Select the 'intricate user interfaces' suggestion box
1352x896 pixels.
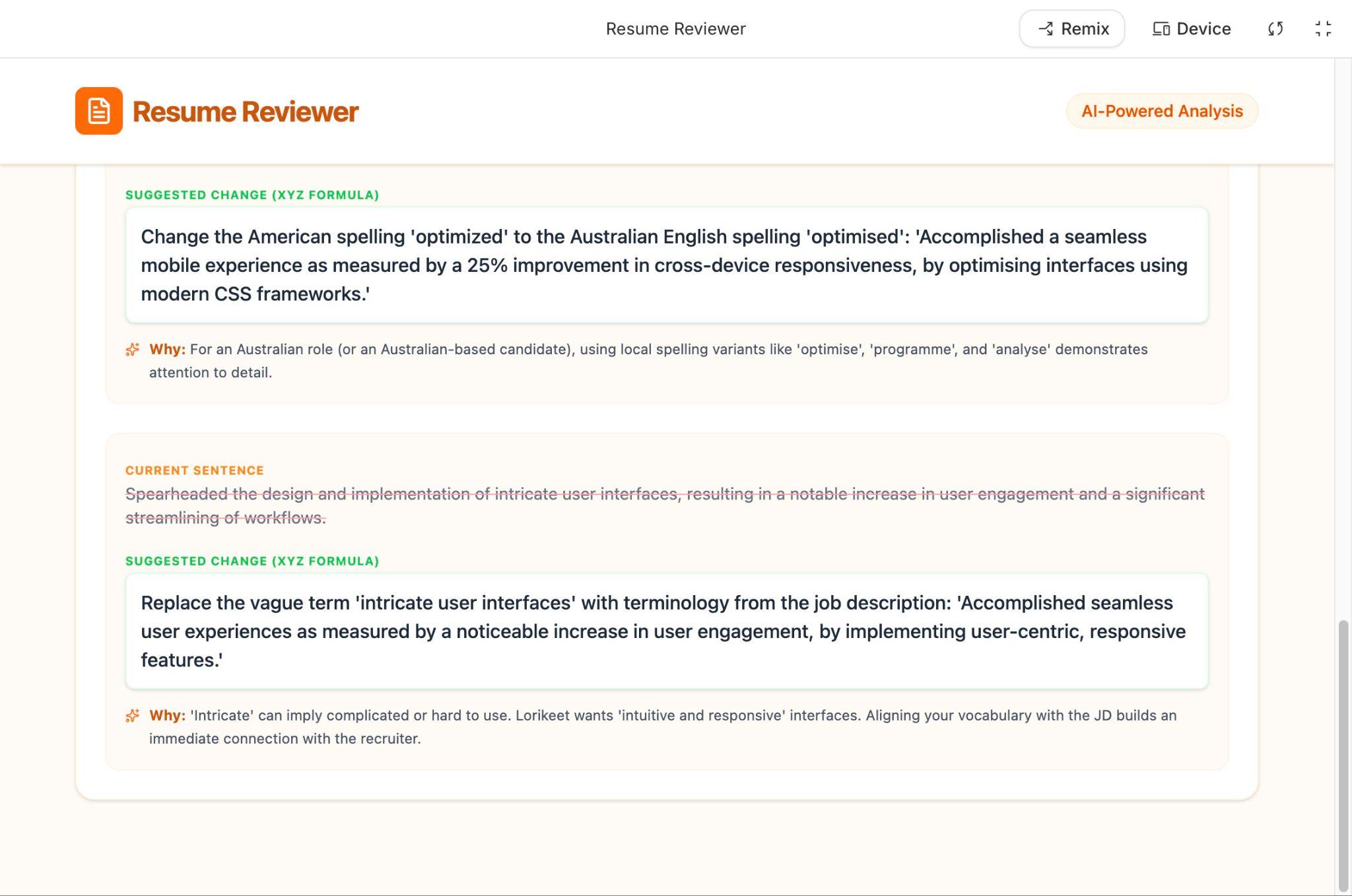[x=667, y=631]
